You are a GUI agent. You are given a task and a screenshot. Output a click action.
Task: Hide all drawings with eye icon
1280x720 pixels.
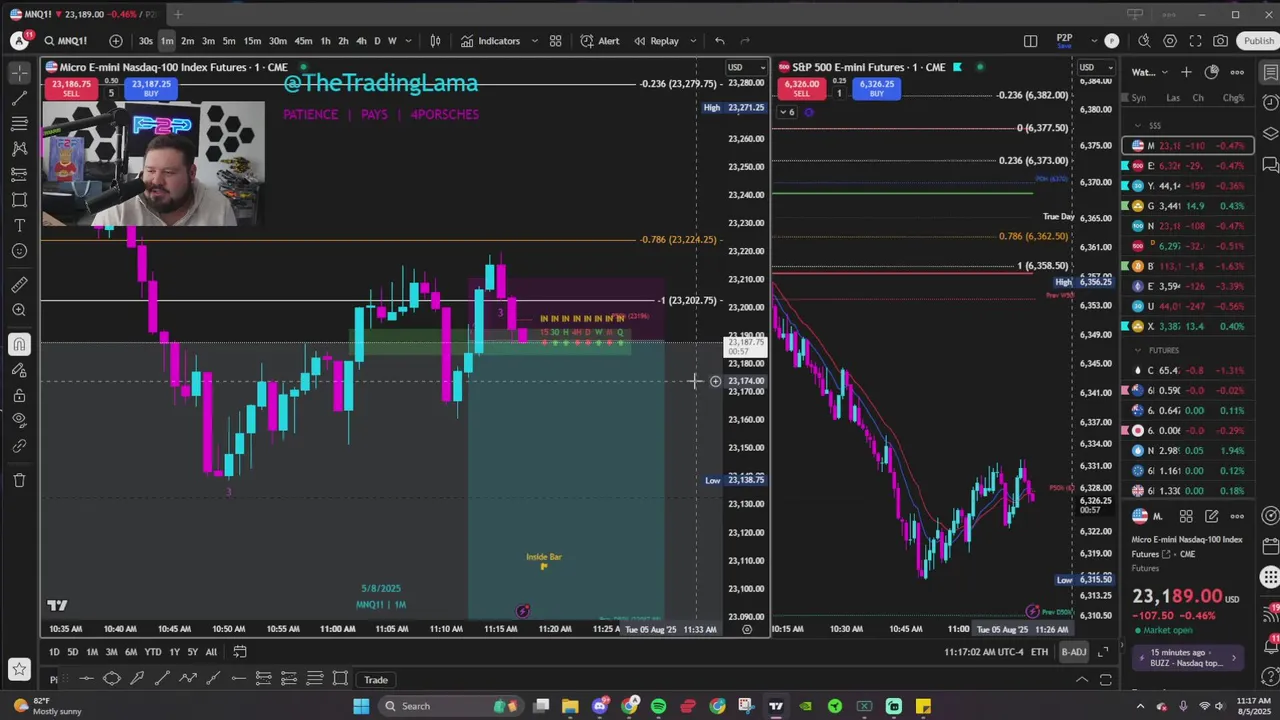pos(19,420)
